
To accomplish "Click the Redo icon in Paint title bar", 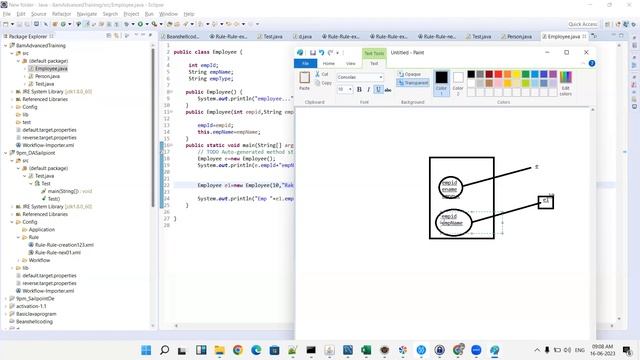I will tap(331, 53).
